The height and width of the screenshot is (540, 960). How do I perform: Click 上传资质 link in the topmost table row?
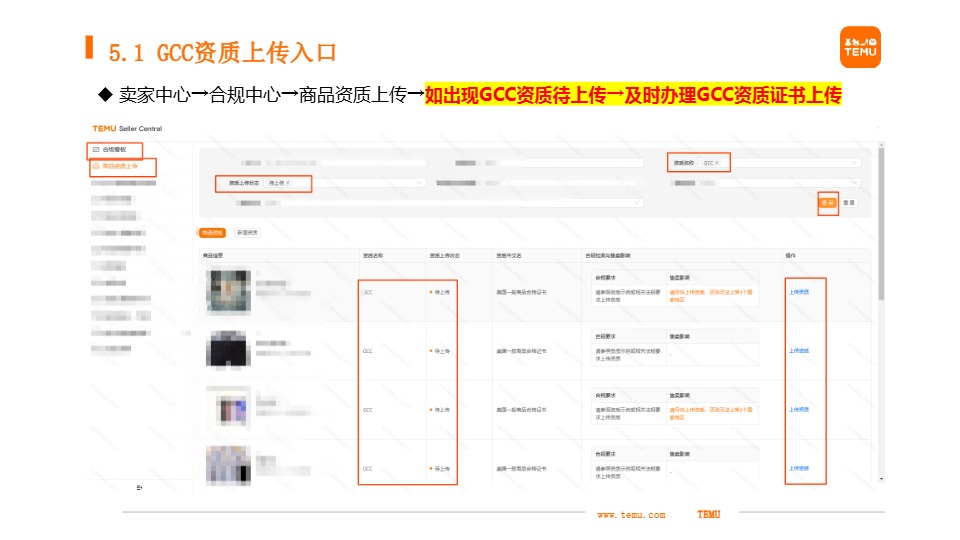799,292
